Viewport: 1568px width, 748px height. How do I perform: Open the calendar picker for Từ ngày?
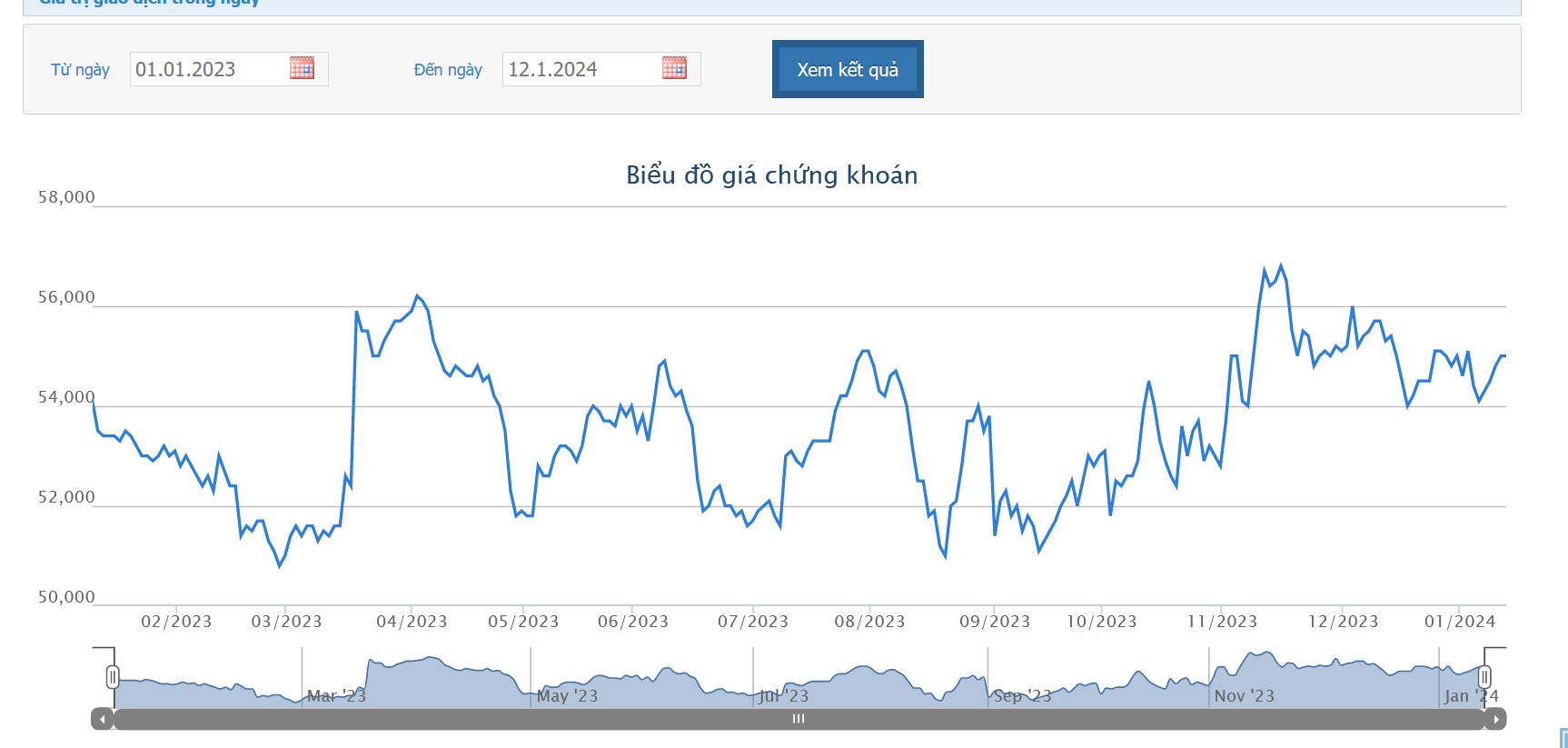pyautogui.click(x=302, y=68)
